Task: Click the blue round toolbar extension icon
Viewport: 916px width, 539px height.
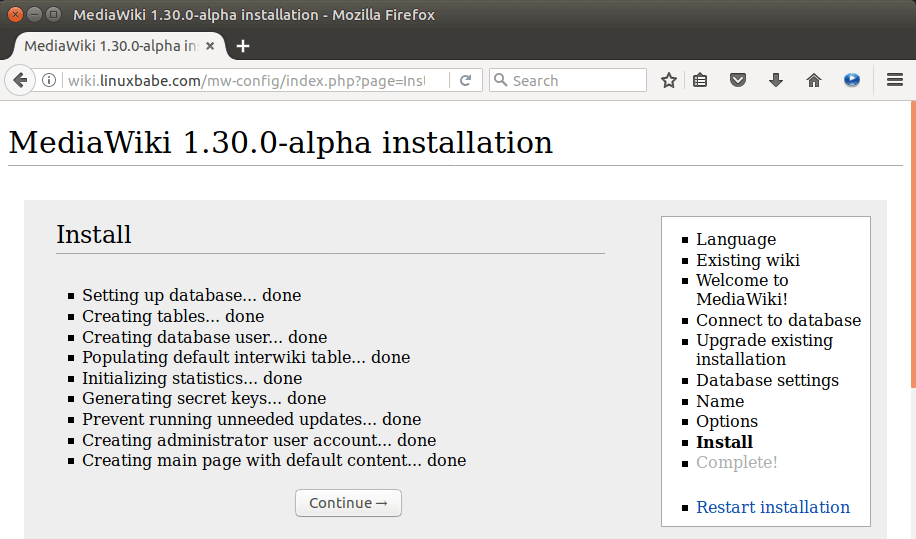Action: (852, 81)
